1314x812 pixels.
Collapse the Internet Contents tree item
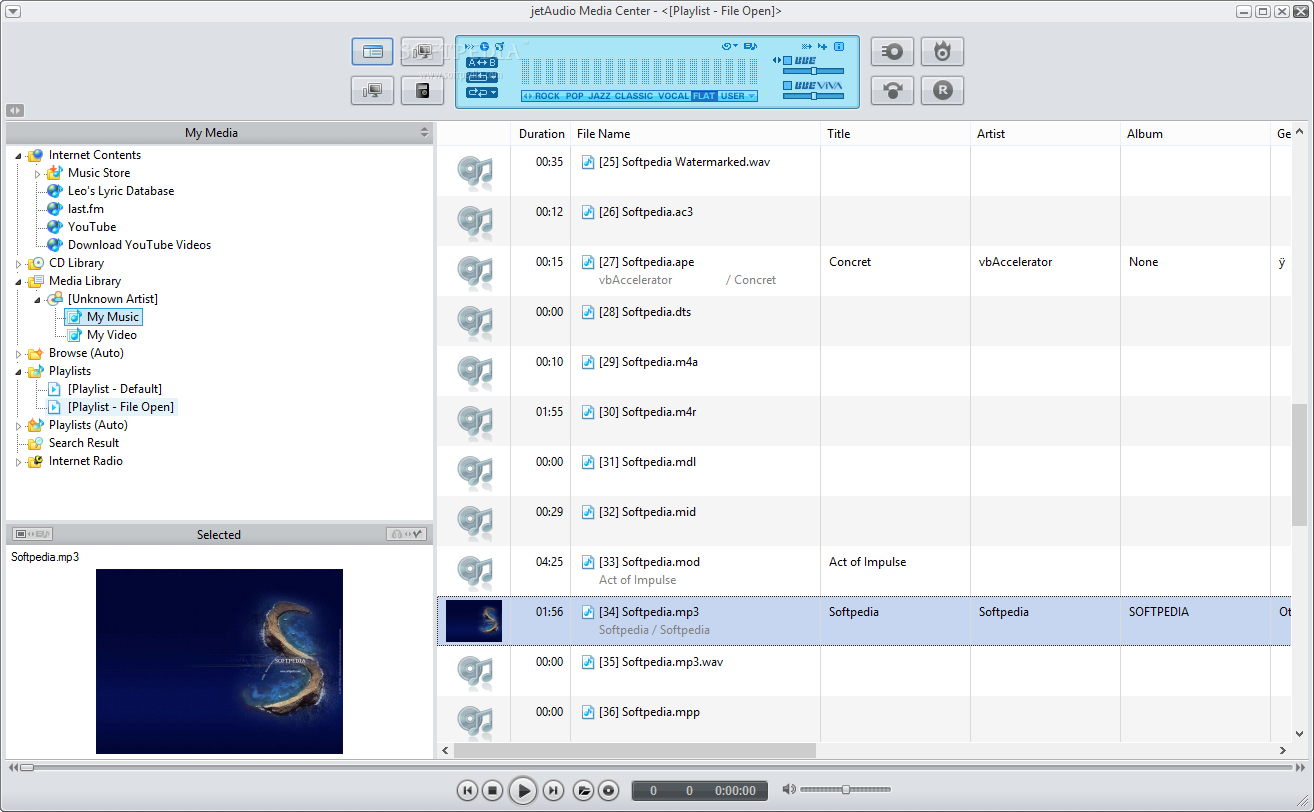click(18, 154)
